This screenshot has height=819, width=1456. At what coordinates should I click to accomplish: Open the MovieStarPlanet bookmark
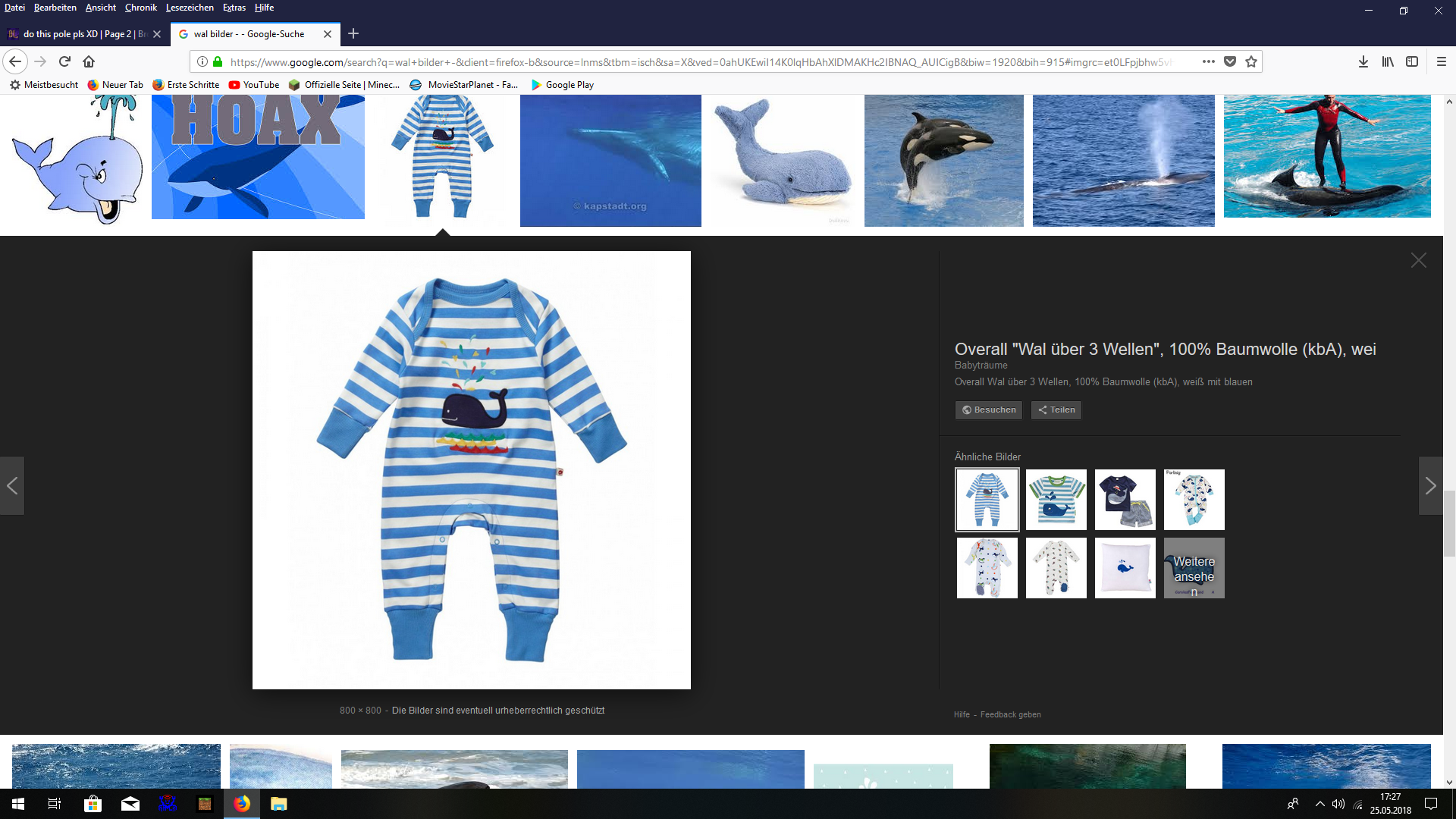[464, 85]
